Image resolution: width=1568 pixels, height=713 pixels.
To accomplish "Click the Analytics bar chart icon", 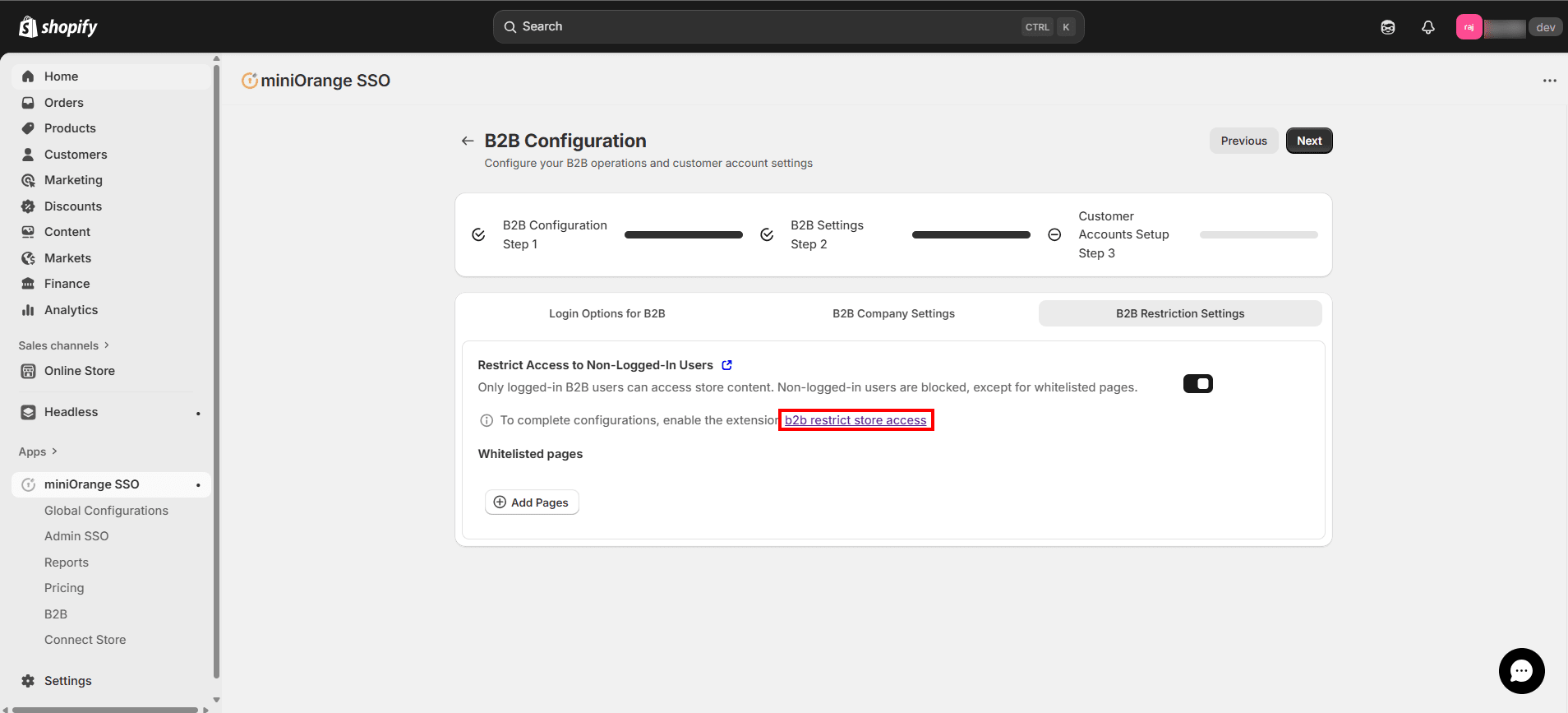I will (x=28, y=310).
